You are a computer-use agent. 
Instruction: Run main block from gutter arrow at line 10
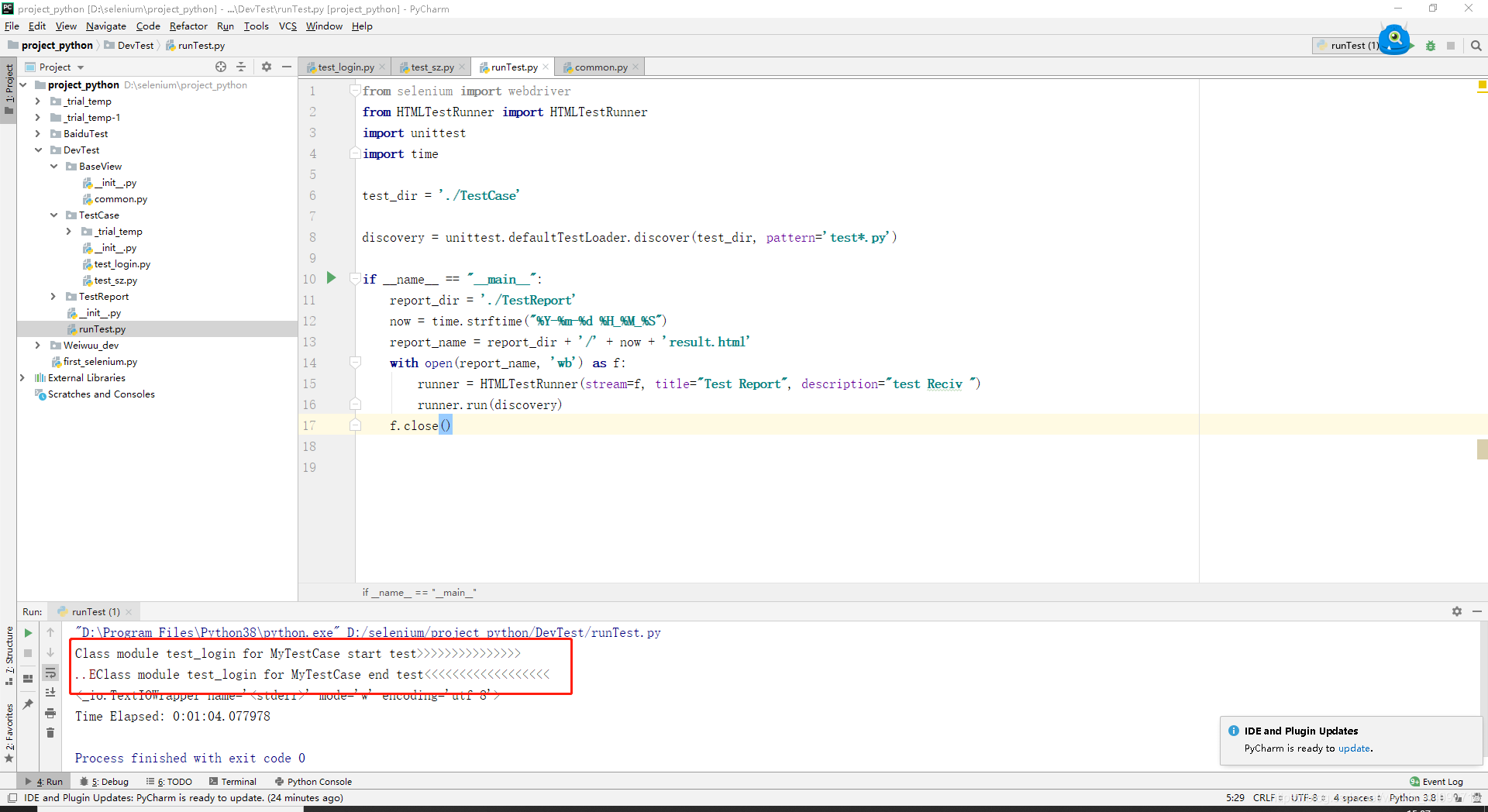pos(332,277)
